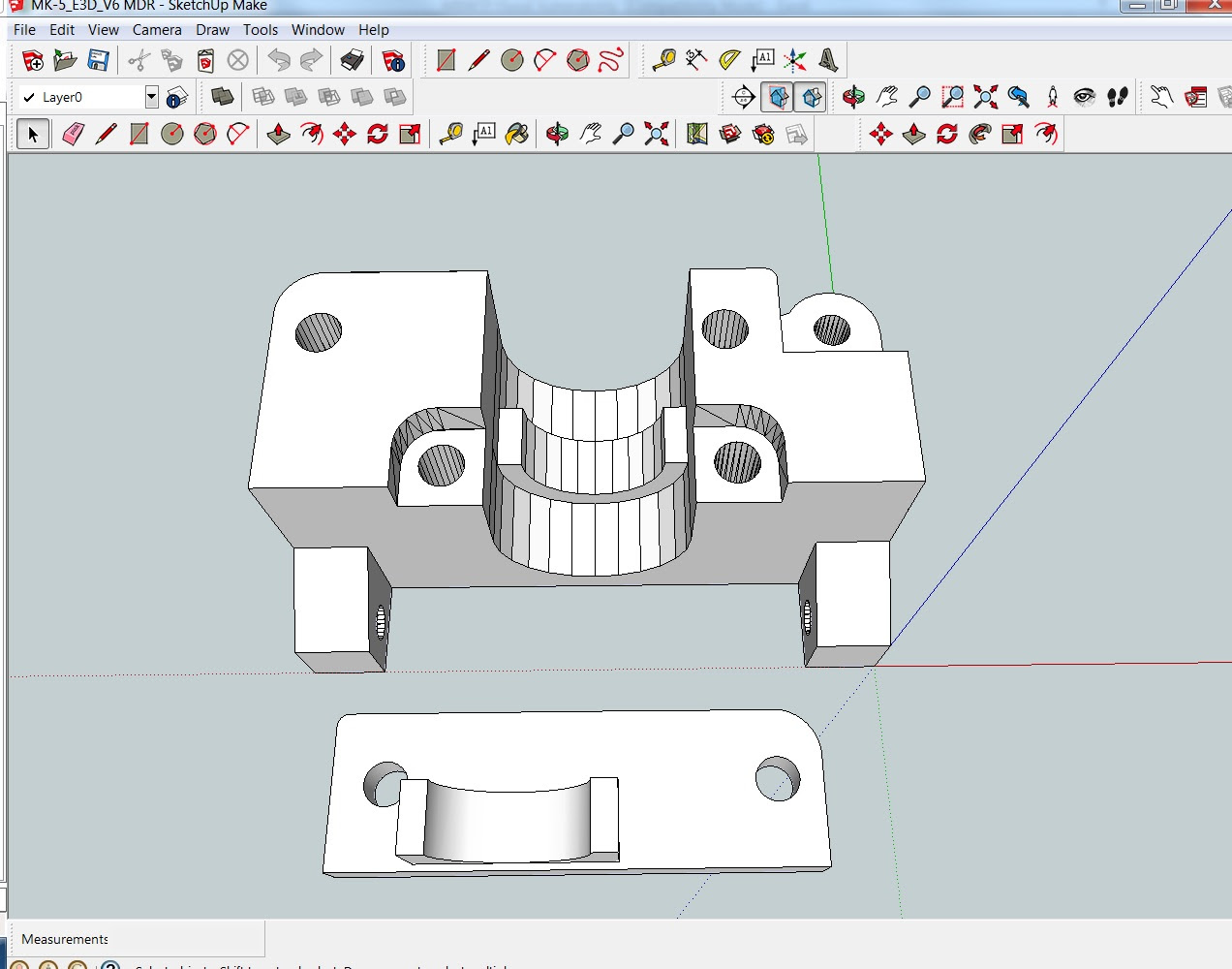Viewport: 1232px width, 969px height.
Task: Click the Undo button
Action: coord(281,60)
